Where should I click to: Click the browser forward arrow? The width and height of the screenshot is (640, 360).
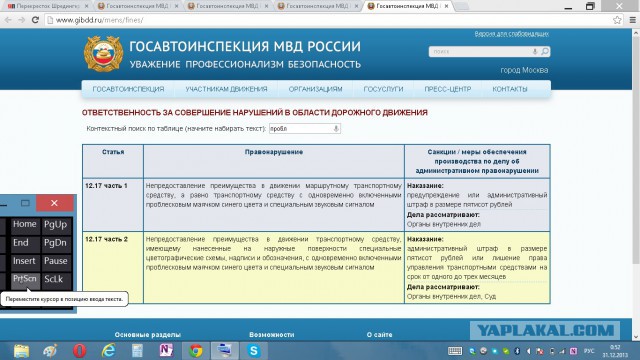[21, 20]
